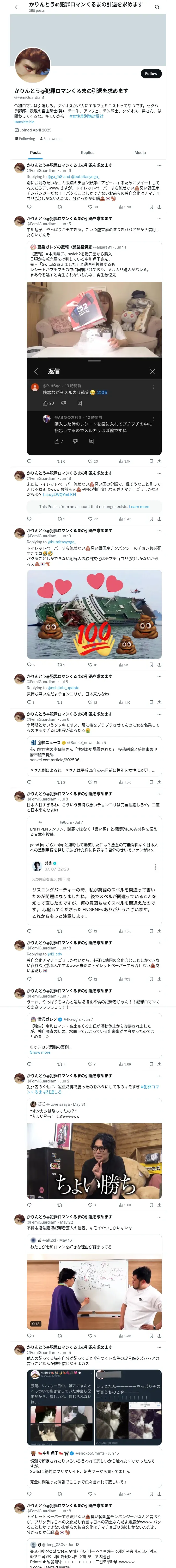Click the 'Translate bio' link
176x1568 pixels.
pos(24,122)
